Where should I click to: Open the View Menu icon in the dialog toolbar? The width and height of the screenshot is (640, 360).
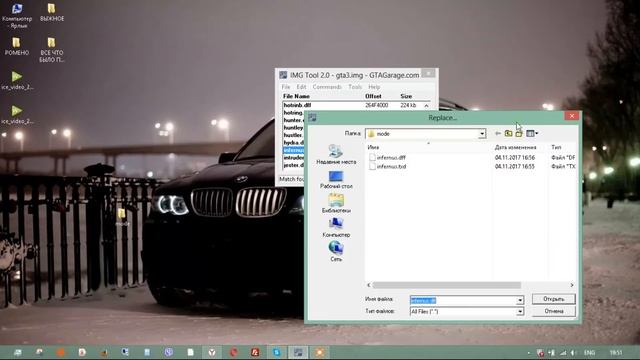[532, 133]
